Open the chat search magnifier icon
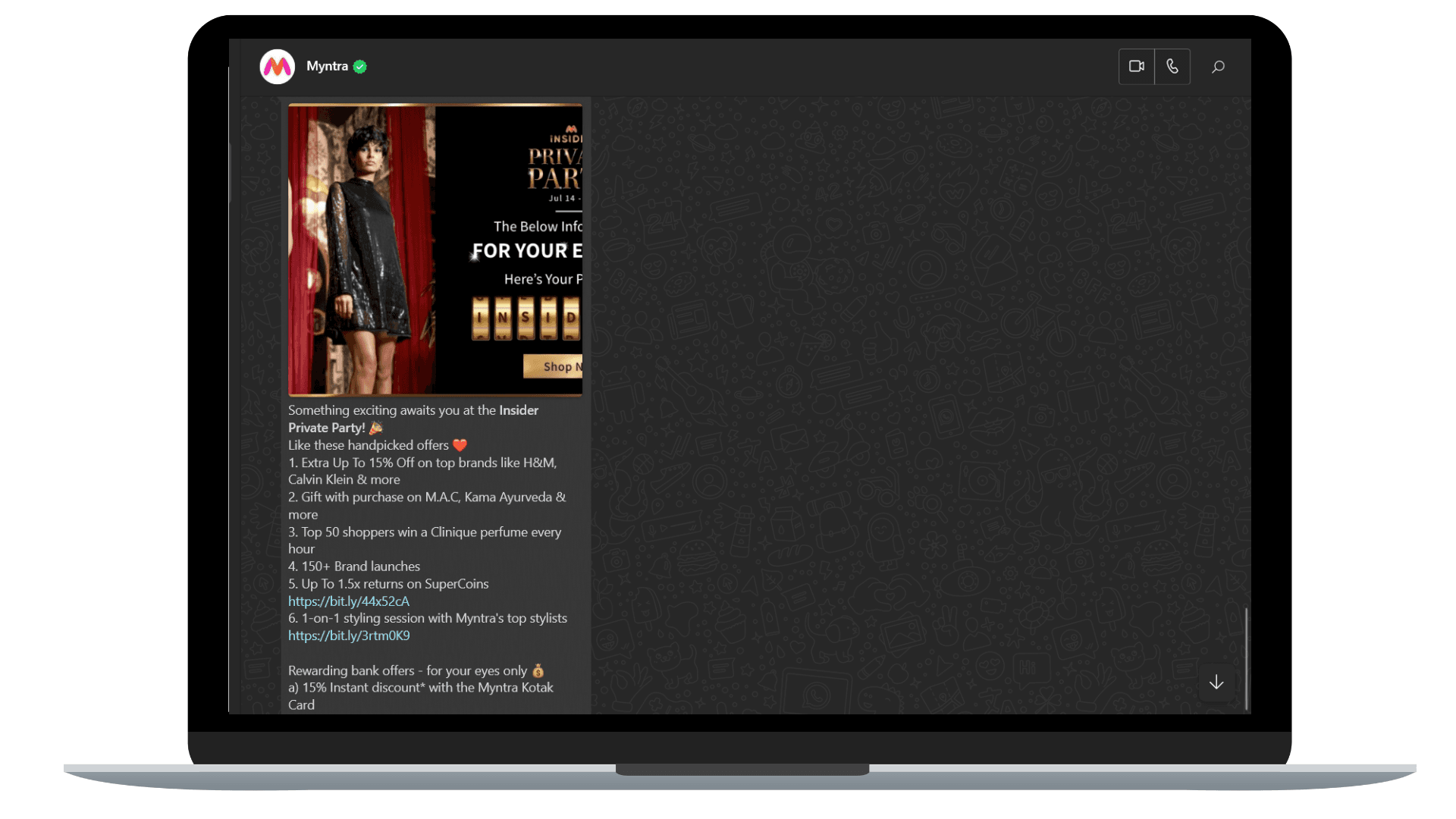This screenshot has width=1456, height=819. [x=1218, y=67]
